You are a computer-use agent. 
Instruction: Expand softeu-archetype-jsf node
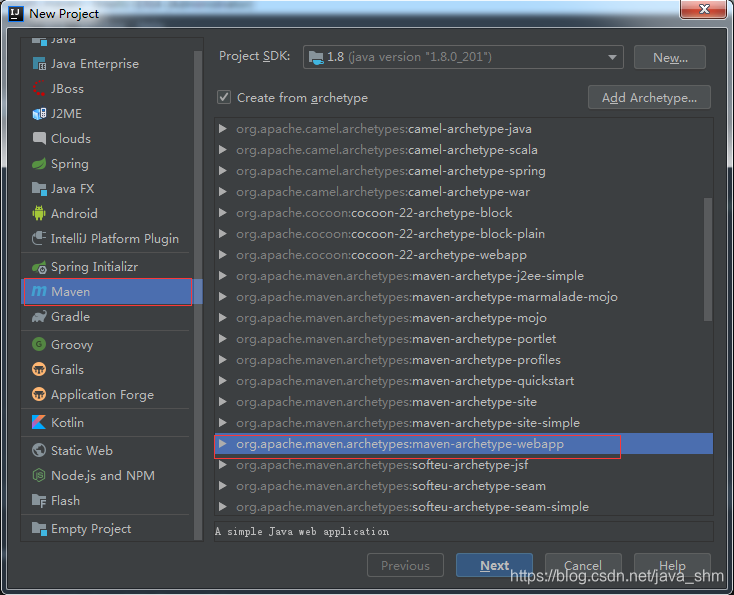coord(223,465)
